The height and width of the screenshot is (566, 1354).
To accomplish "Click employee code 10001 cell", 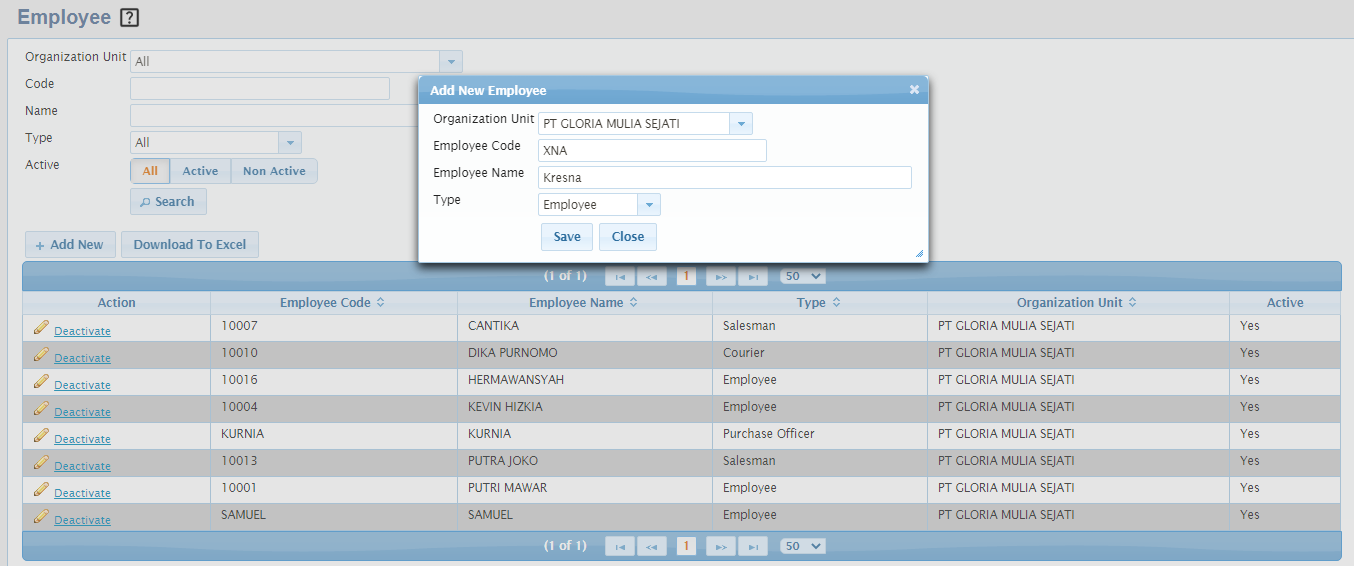I will pyautogui.click(x=333, y=488).
